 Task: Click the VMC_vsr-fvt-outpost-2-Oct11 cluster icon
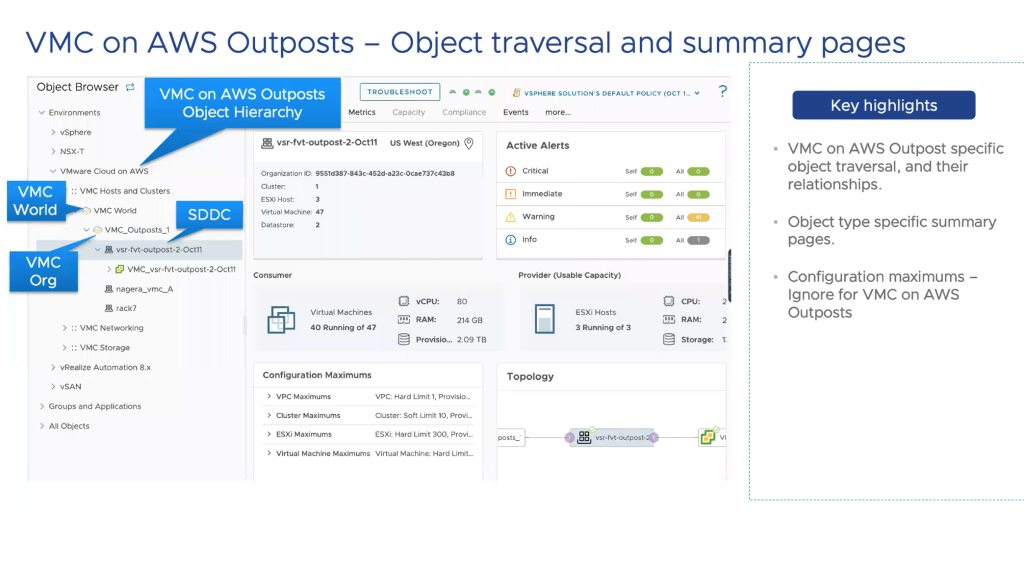pyautogui.click(x=120, y=269)
